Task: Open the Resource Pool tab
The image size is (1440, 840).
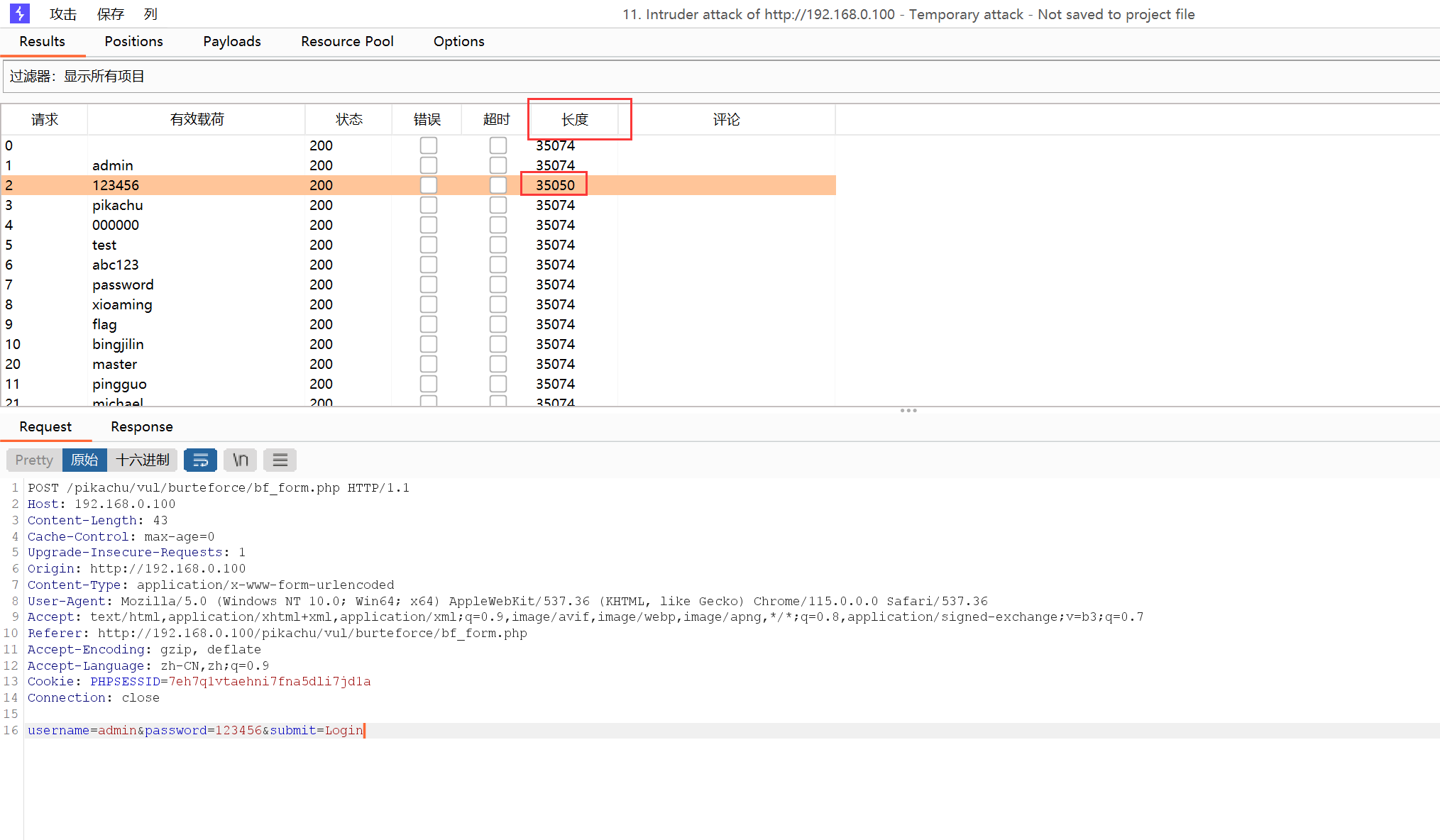Action: coord(347,41)
